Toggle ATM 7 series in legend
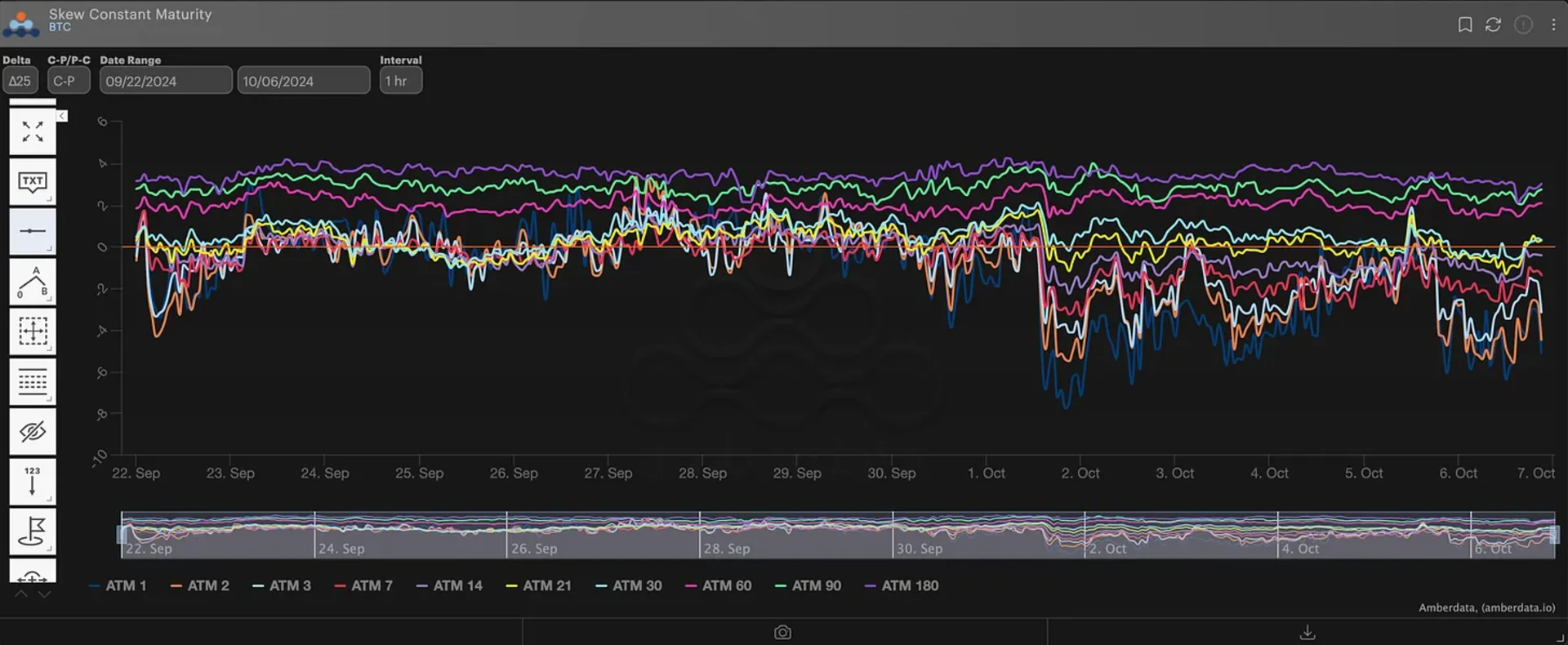The width and height of the screenshot is (1568, 645). (x=363, y=585)
